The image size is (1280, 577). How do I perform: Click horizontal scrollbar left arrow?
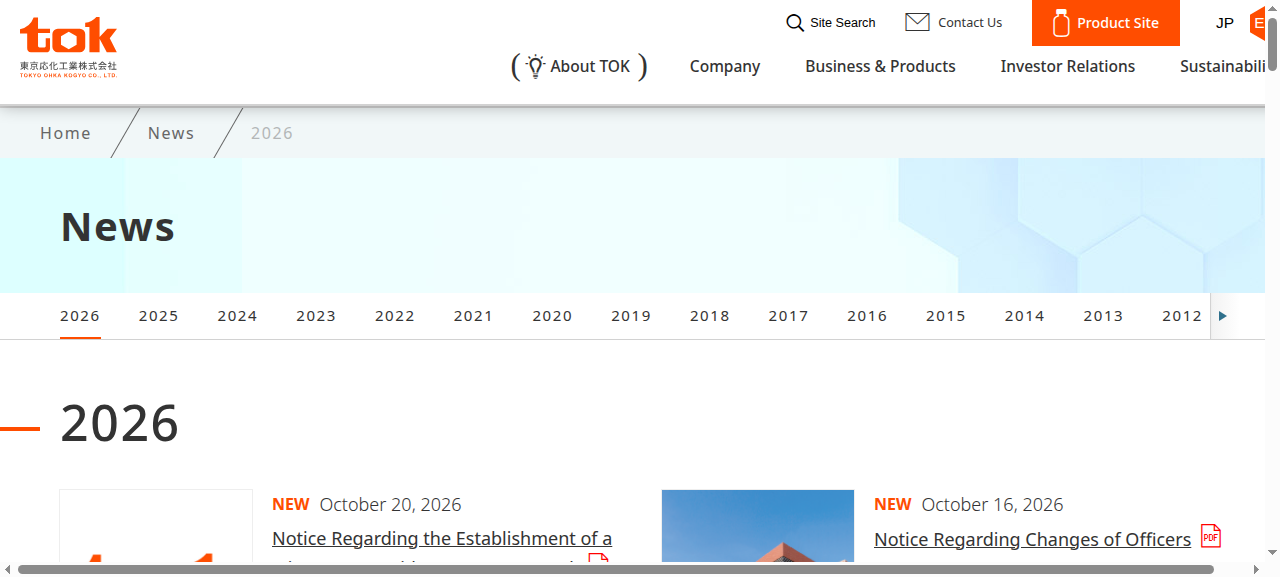click(x=7, y=570)
